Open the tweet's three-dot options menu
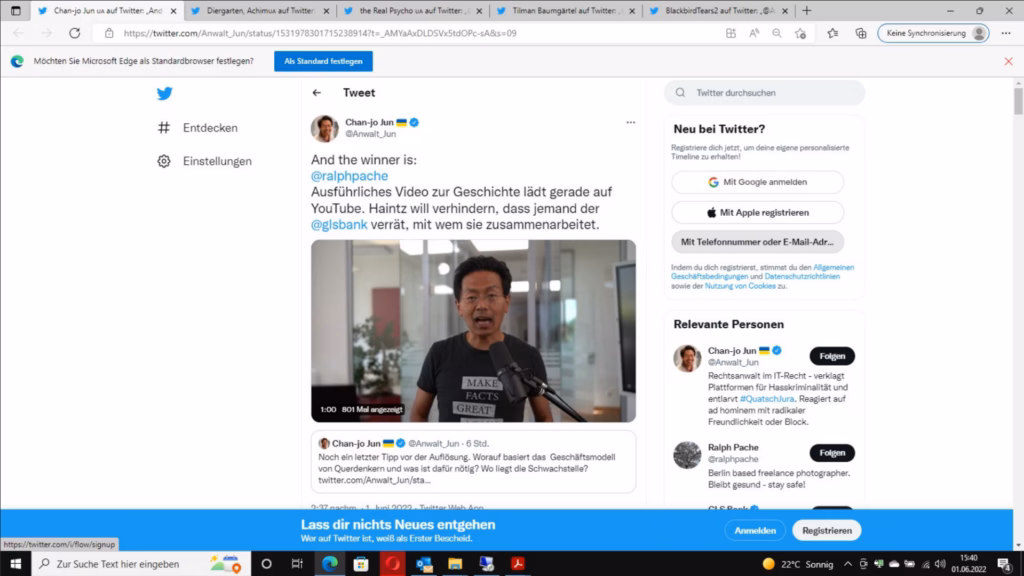This screenshot has height=576, width=1024. 630,122
